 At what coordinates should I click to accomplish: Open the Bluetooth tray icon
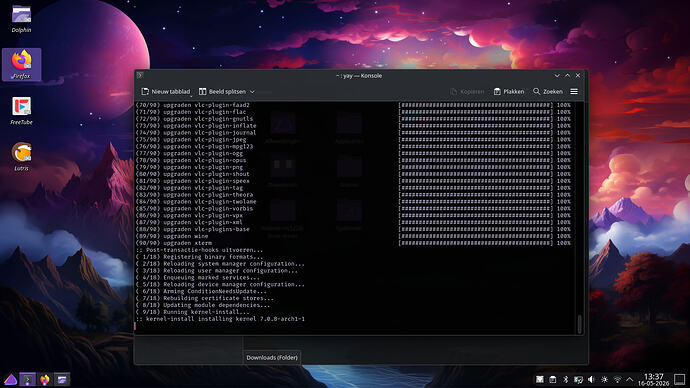(x=565, y=379)
